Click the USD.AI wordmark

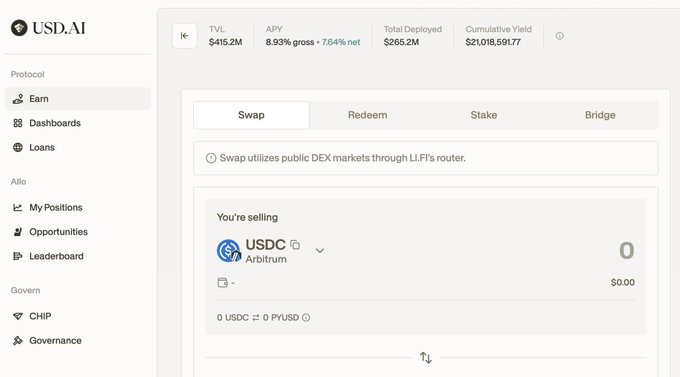(59, 28)
